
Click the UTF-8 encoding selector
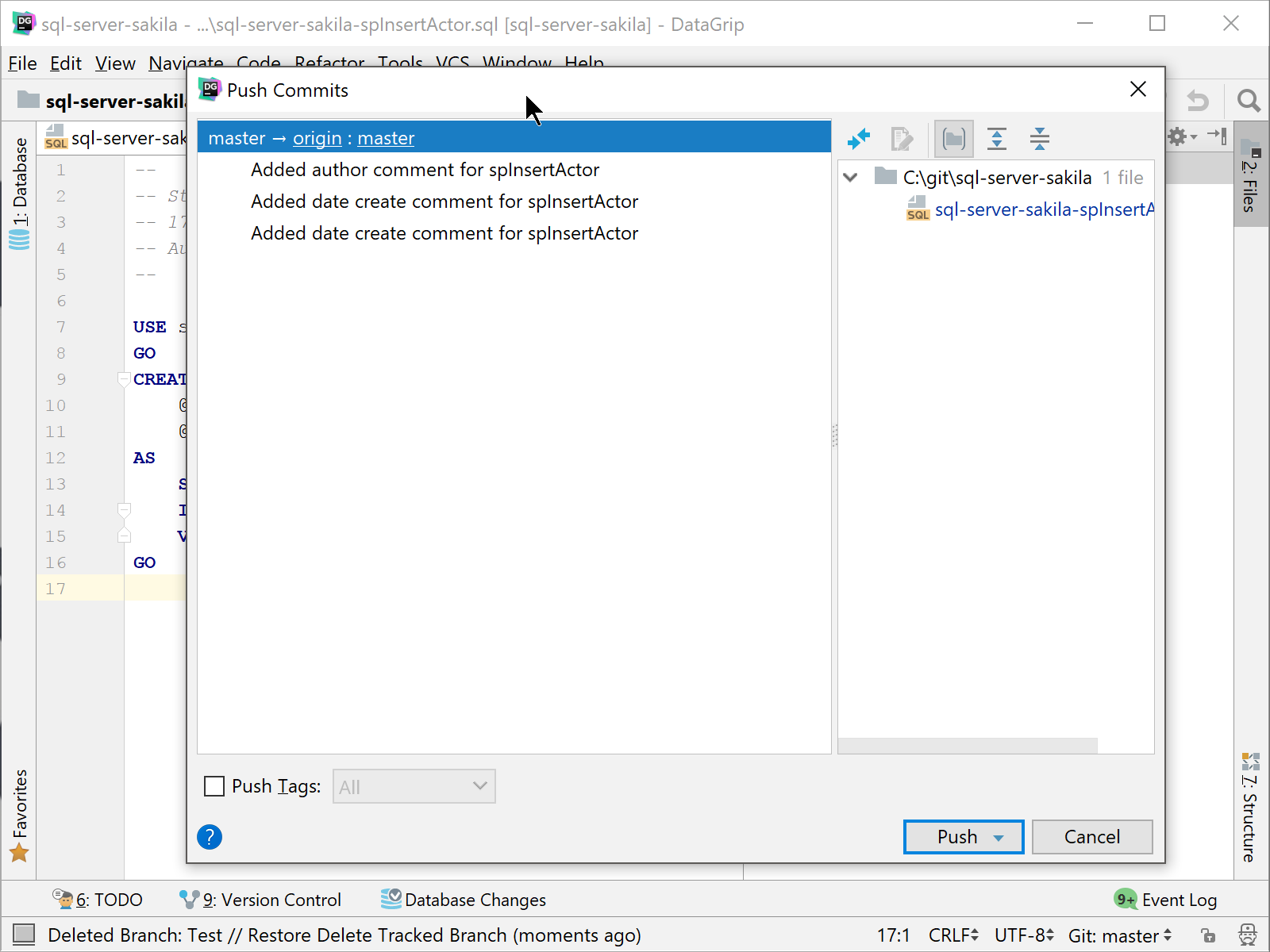coord(1024,935)
